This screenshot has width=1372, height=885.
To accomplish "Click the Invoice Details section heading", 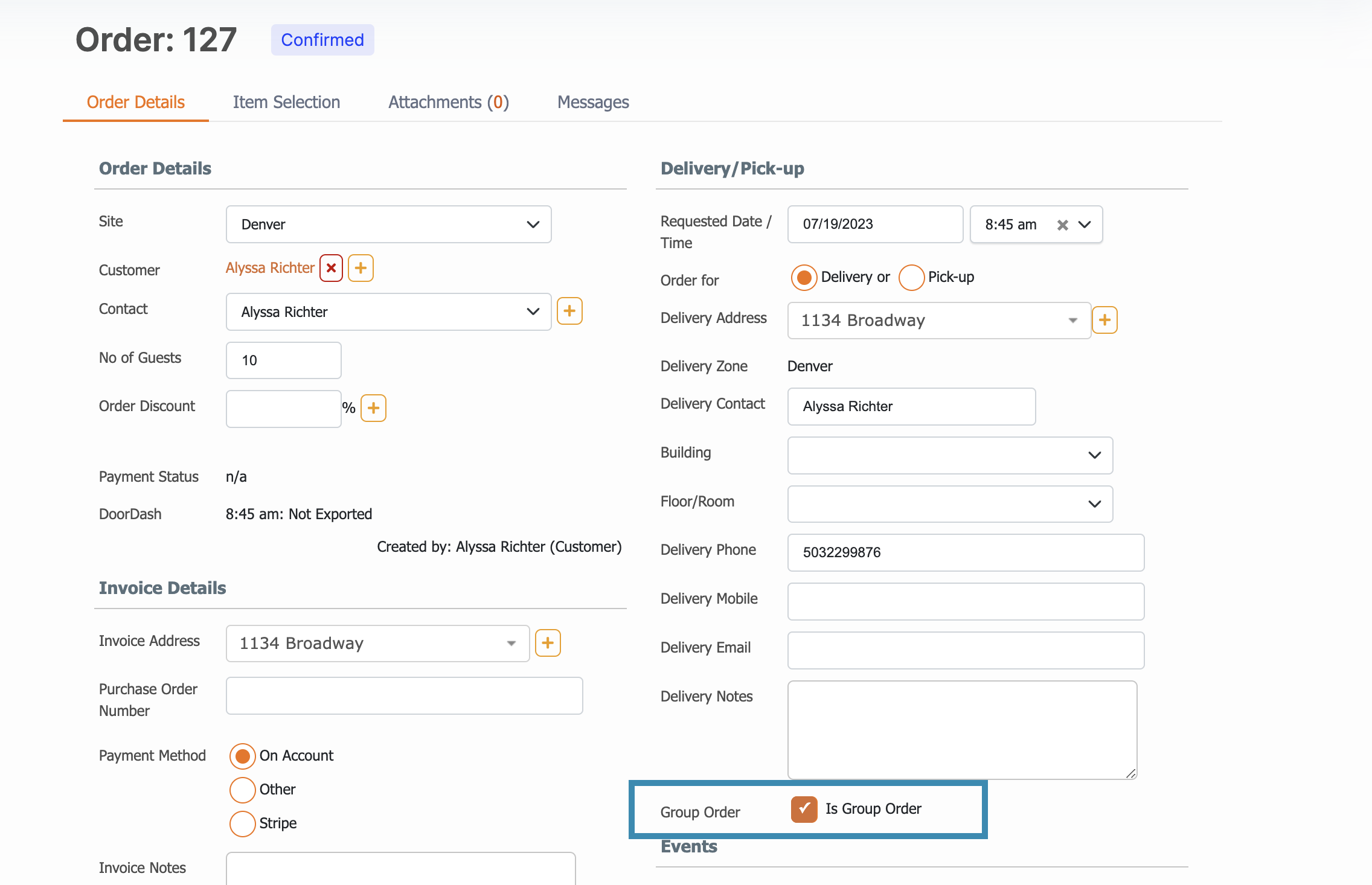I will [162, 588].
